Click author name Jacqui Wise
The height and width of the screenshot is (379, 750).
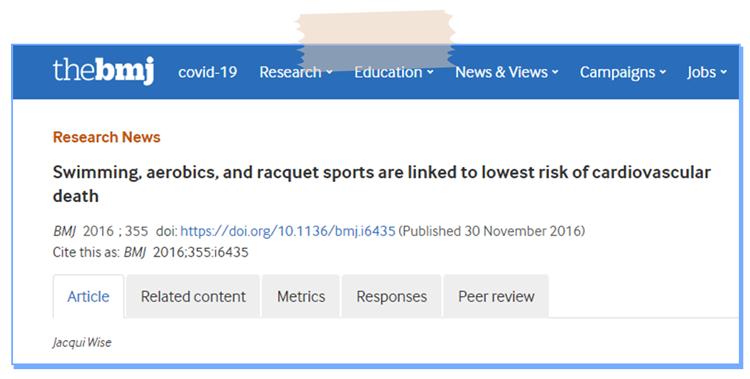point(82,343)
